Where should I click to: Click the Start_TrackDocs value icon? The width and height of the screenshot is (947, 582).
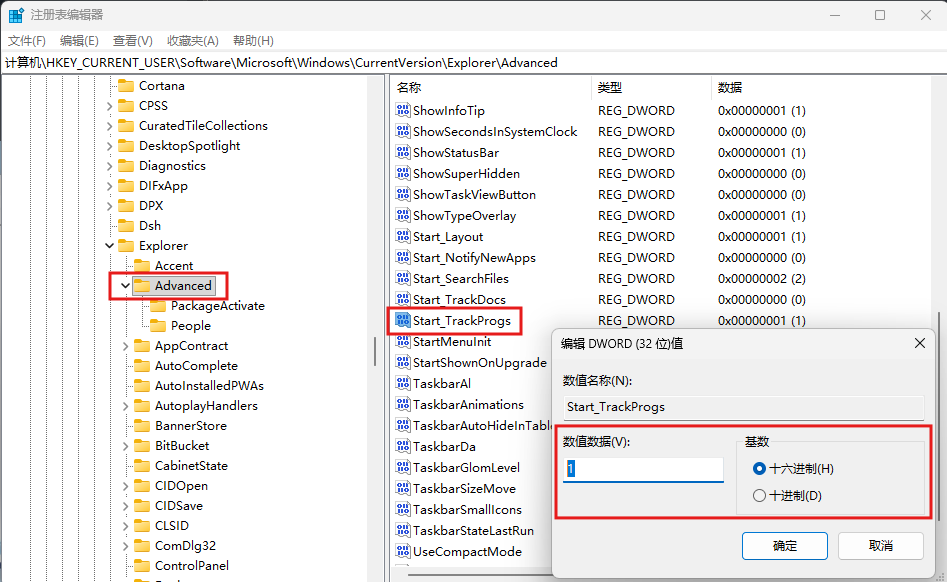(x=403, y=299)
